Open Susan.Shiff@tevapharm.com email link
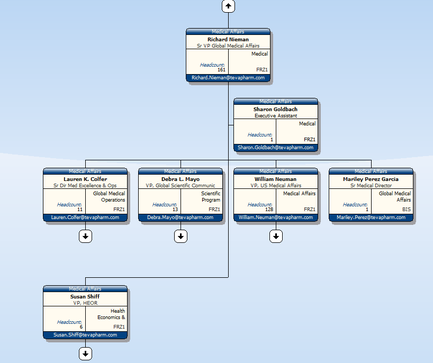433x363 pixels. pos(85,335)
